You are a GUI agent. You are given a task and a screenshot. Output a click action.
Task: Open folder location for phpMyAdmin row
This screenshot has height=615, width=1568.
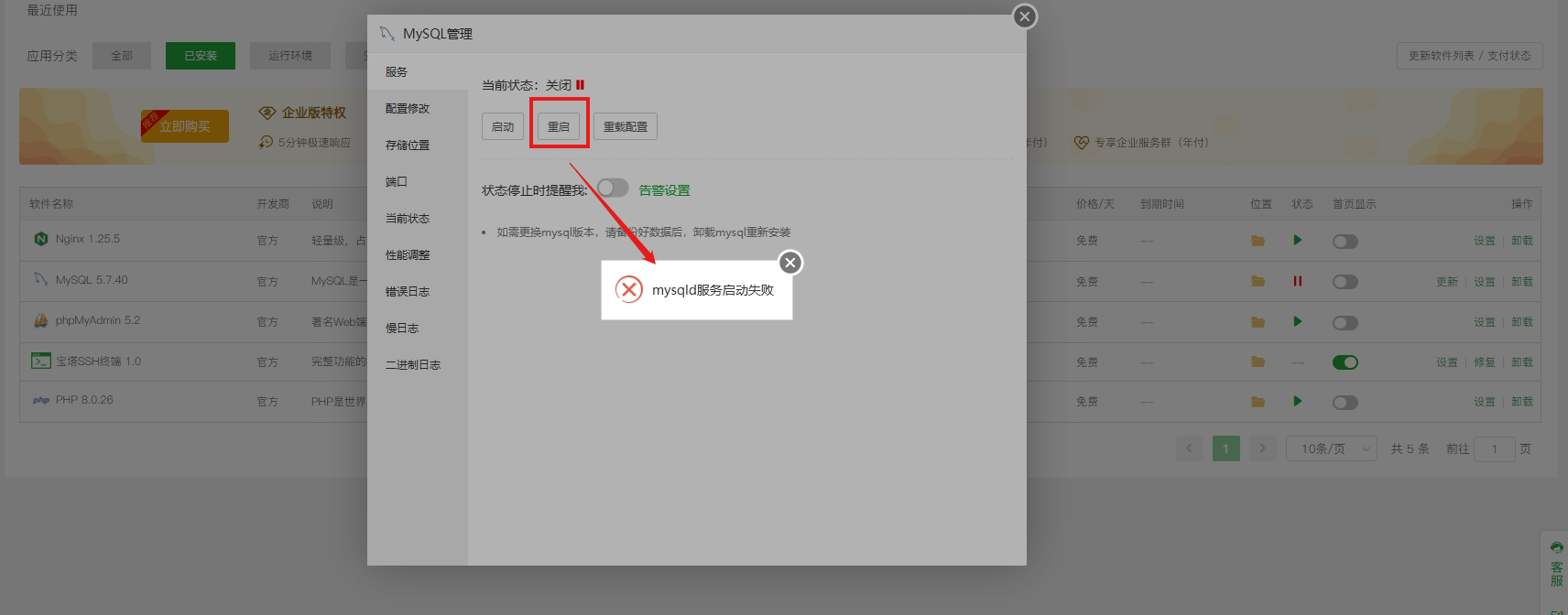pyautogui.click(x=1258, y=322)
